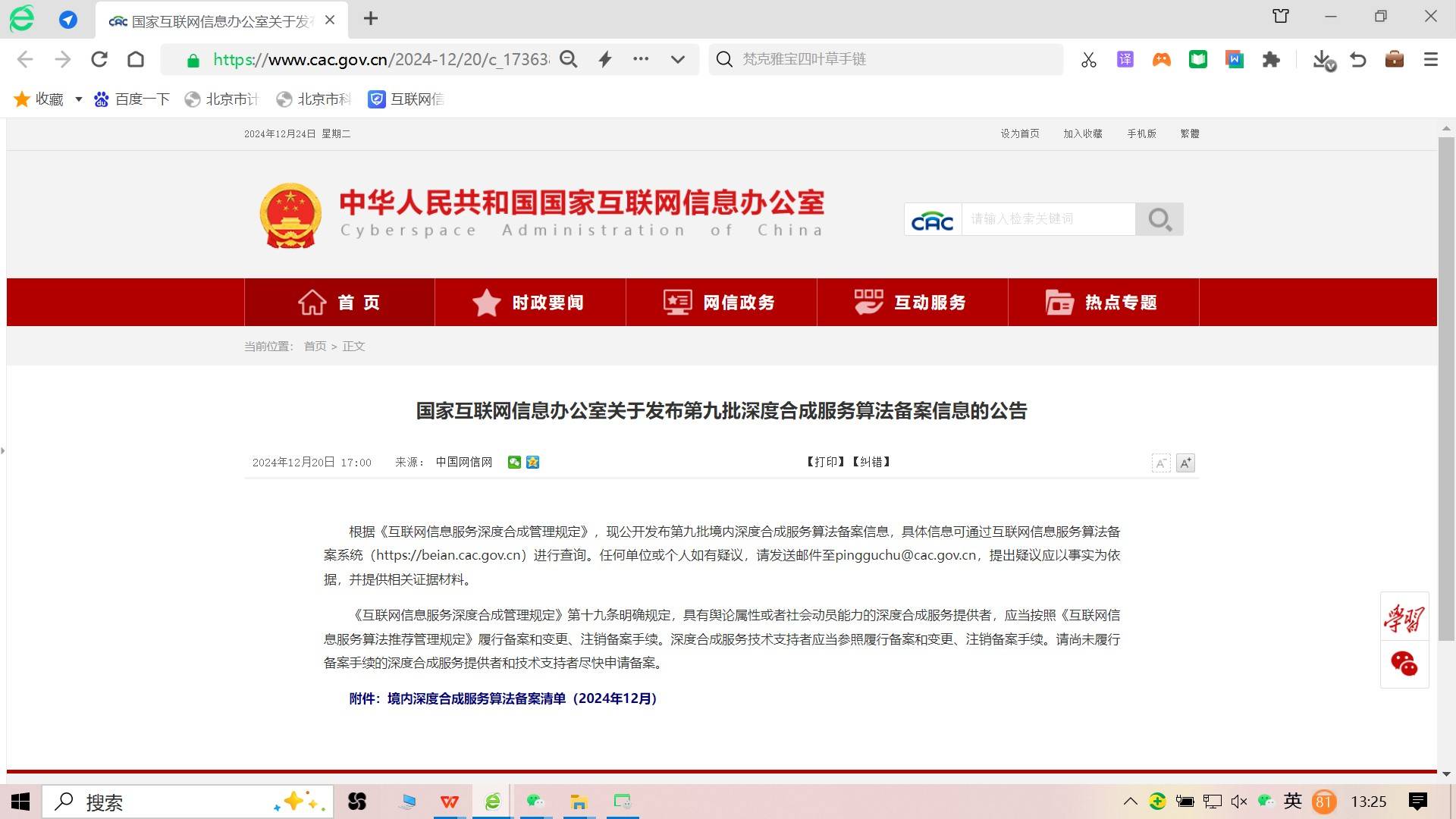This screenshot has width=1456, height=819.
Task: Decrease article font size A-
Action: tap(1161, 463)
